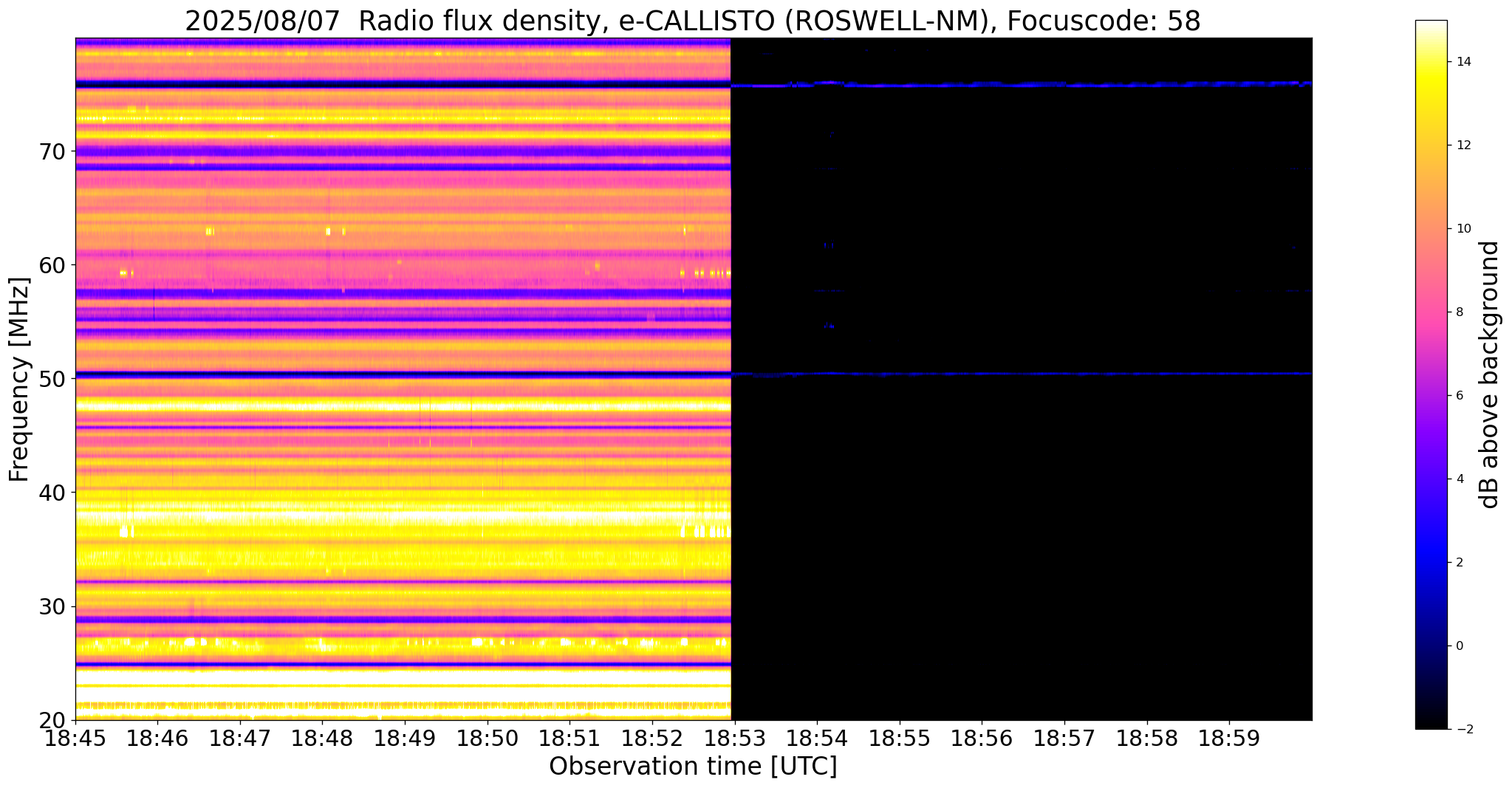The image size is (1512, 788).
Task: Click the 18:49 time tick label
Action: (405, 737)
